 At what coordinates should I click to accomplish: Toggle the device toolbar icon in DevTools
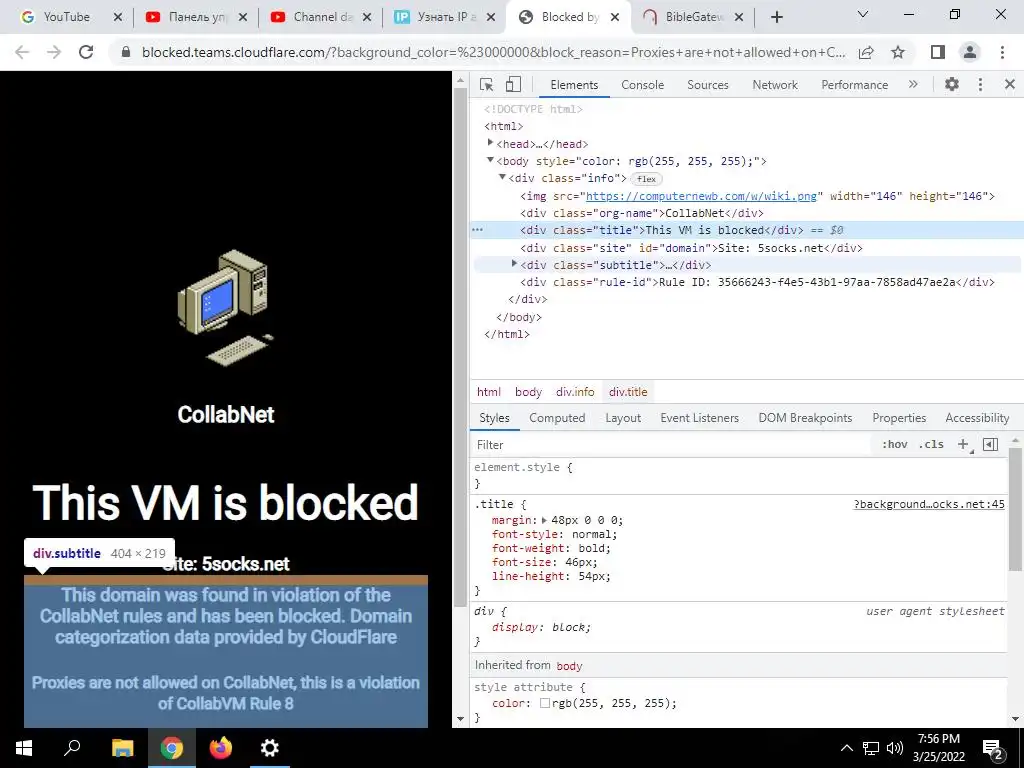pyautogui.click(x=513, y=84)
